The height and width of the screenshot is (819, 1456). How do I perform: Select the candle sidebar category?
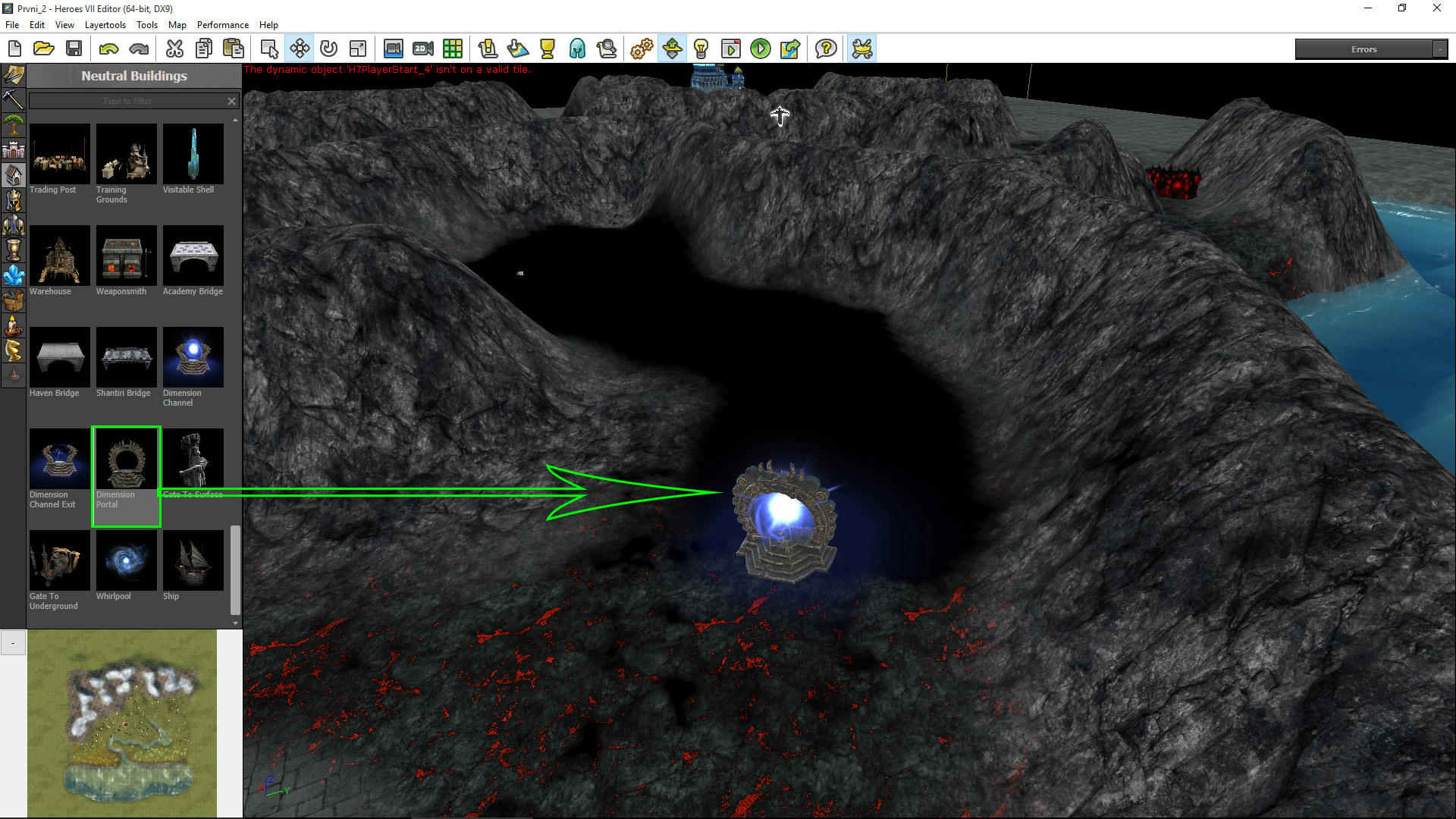point(14,325)
